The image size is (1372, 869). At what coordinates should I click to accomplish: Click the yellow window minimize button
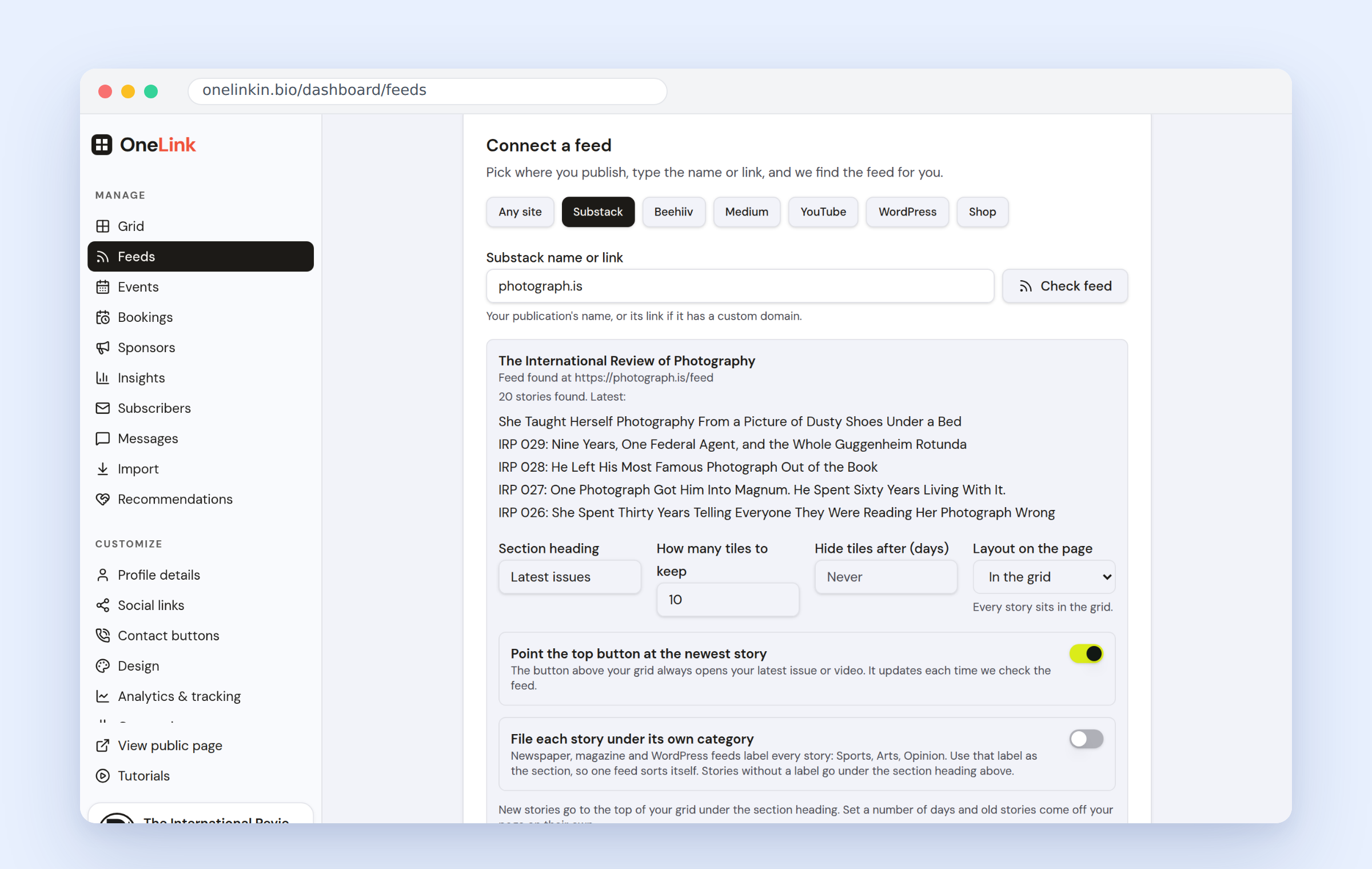pyautogui.click(x=128, y=91)
